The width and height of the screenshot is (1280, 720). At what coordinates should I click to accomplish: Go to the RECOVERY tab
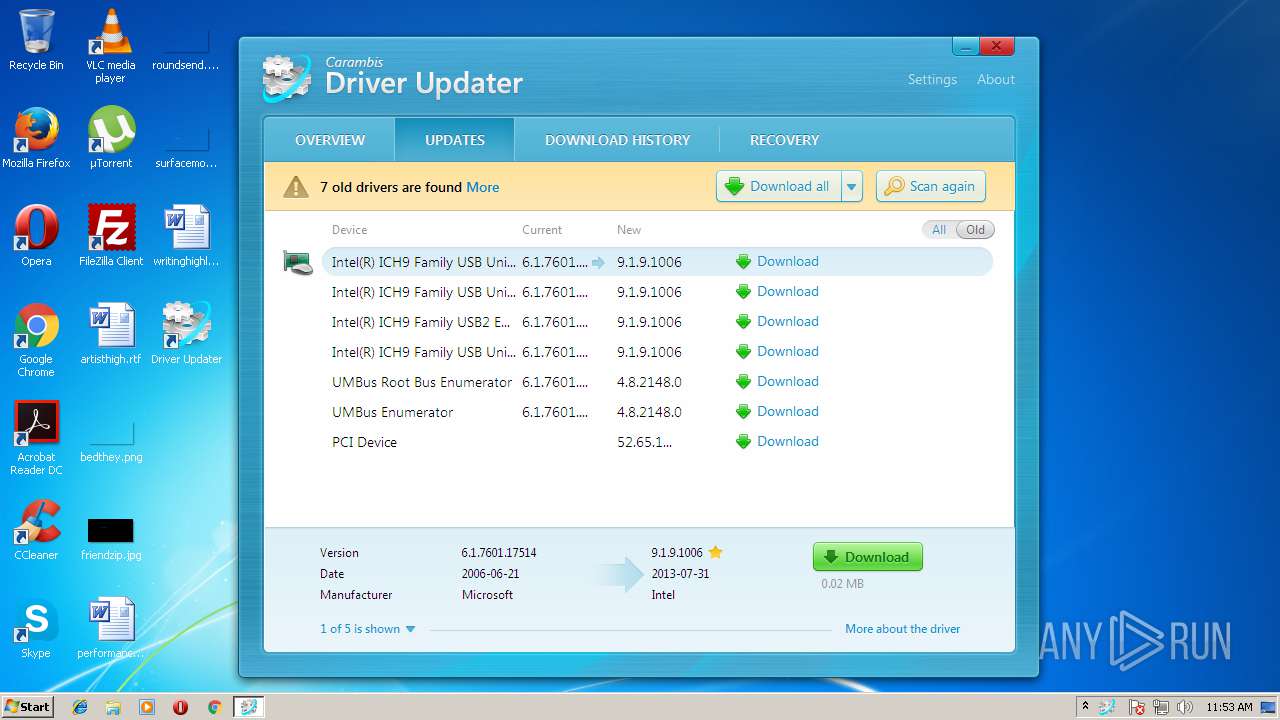pyautogui.click(x=784, y=140)
